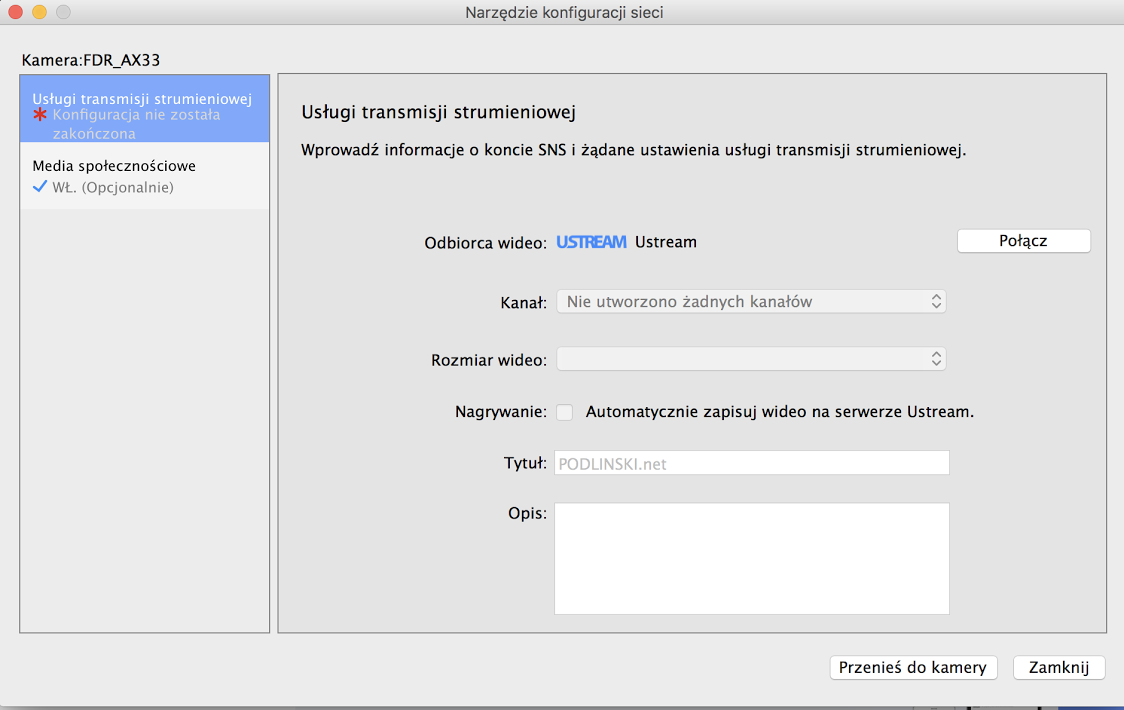The image size is (1124, 710).
Task: Click the blue checkmark icon beside Wł. (Opcjonalnie)
Action: [x=40, y=187]
